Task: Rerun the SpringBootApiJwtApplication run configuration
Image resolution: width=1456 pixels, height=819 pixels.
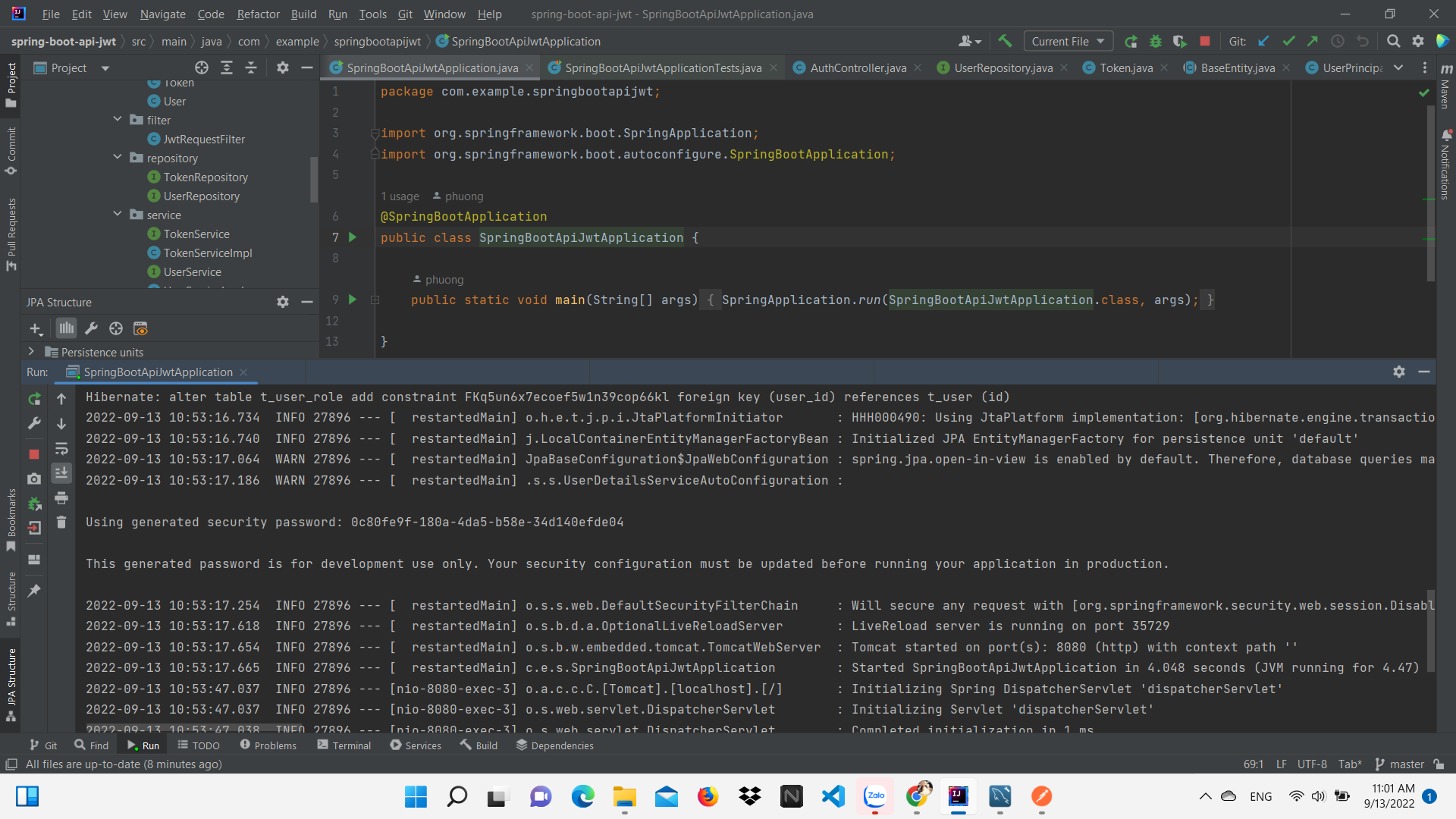Action: pos(35,398)
